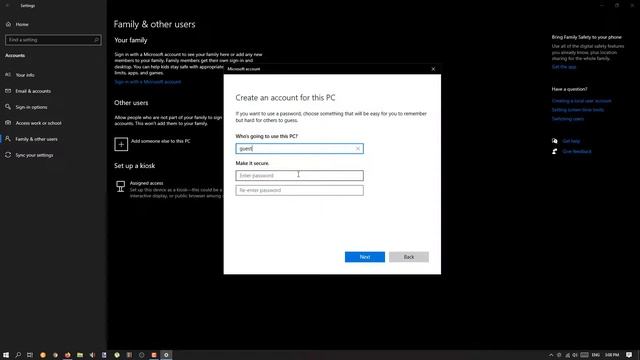The height and width of the screenshot is (360, 640).
Task: Clear the username field with X
Action: point(358,149)
